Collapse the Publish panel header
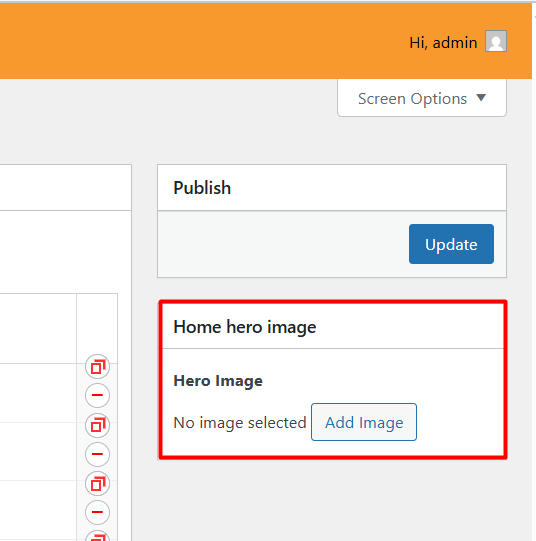 332,188
